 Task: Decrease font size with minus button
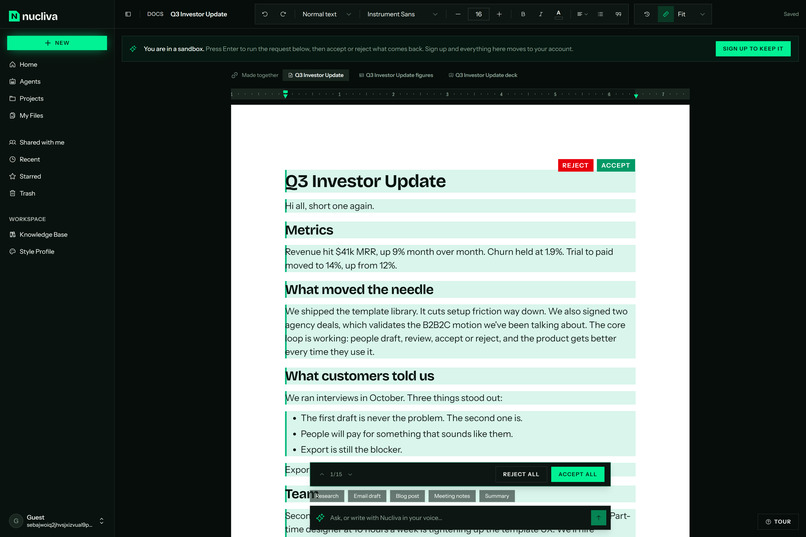[457, 14]
